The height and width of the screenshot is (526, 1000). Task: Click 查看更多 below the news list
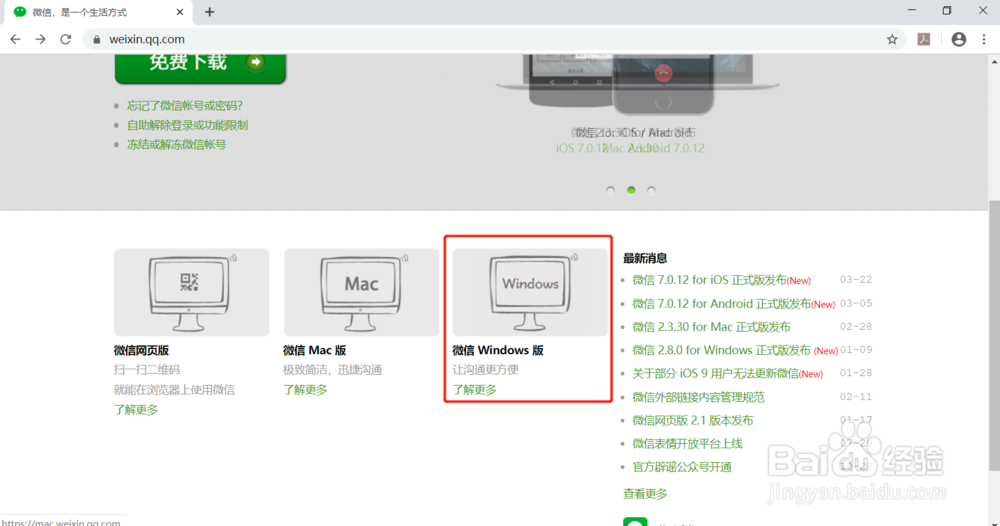[x=645, y=494]
